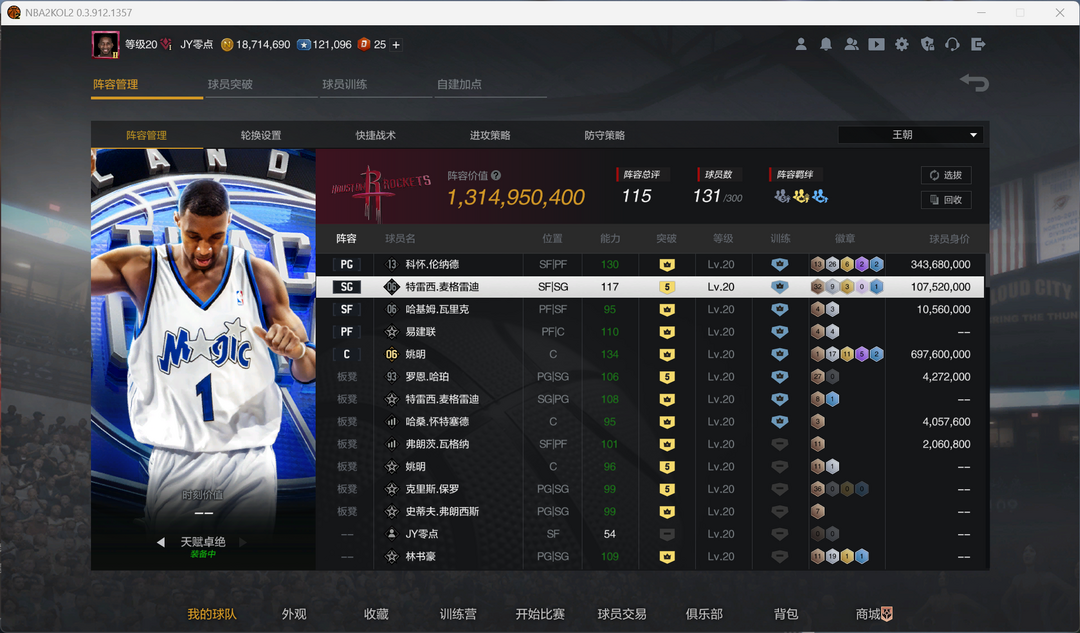Click the shield security icon in top bar
Viewport: 1080px width, 633px height.
pyautogui.click(x=927, y=44)
